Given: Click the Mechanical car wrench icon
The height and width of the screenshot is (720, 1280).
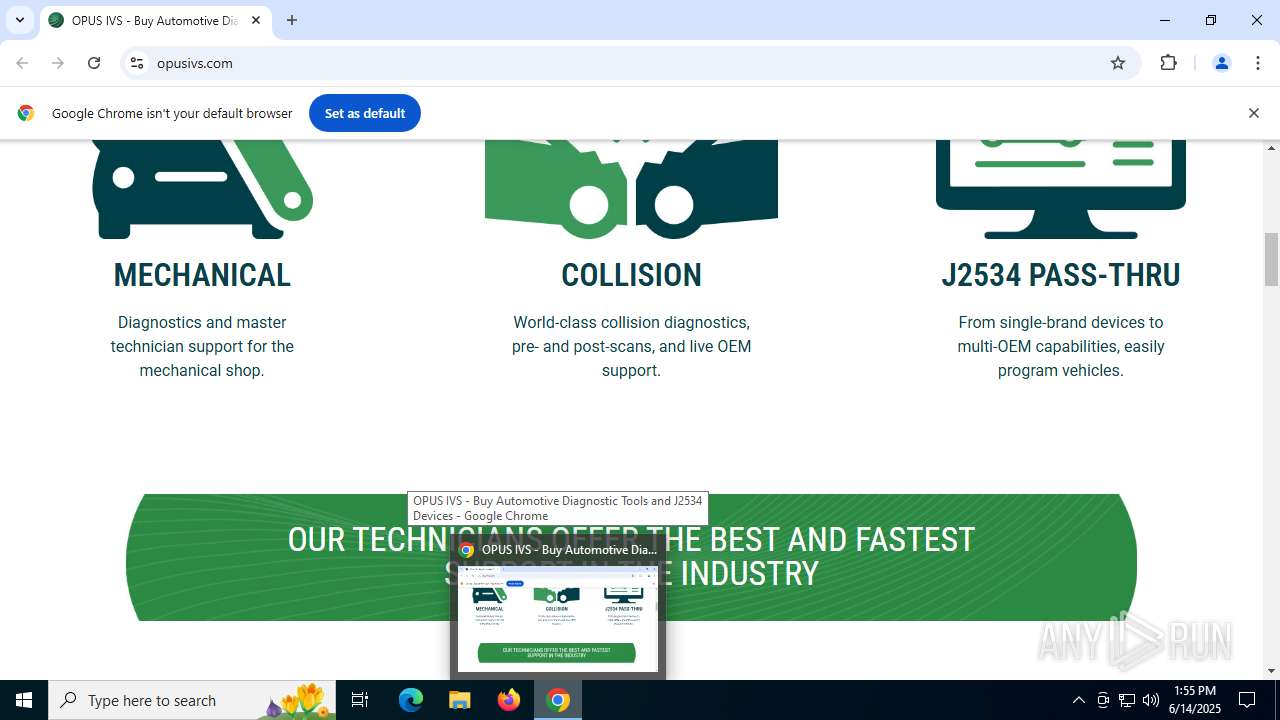Looking at the screenshot, I should (202, 189).
